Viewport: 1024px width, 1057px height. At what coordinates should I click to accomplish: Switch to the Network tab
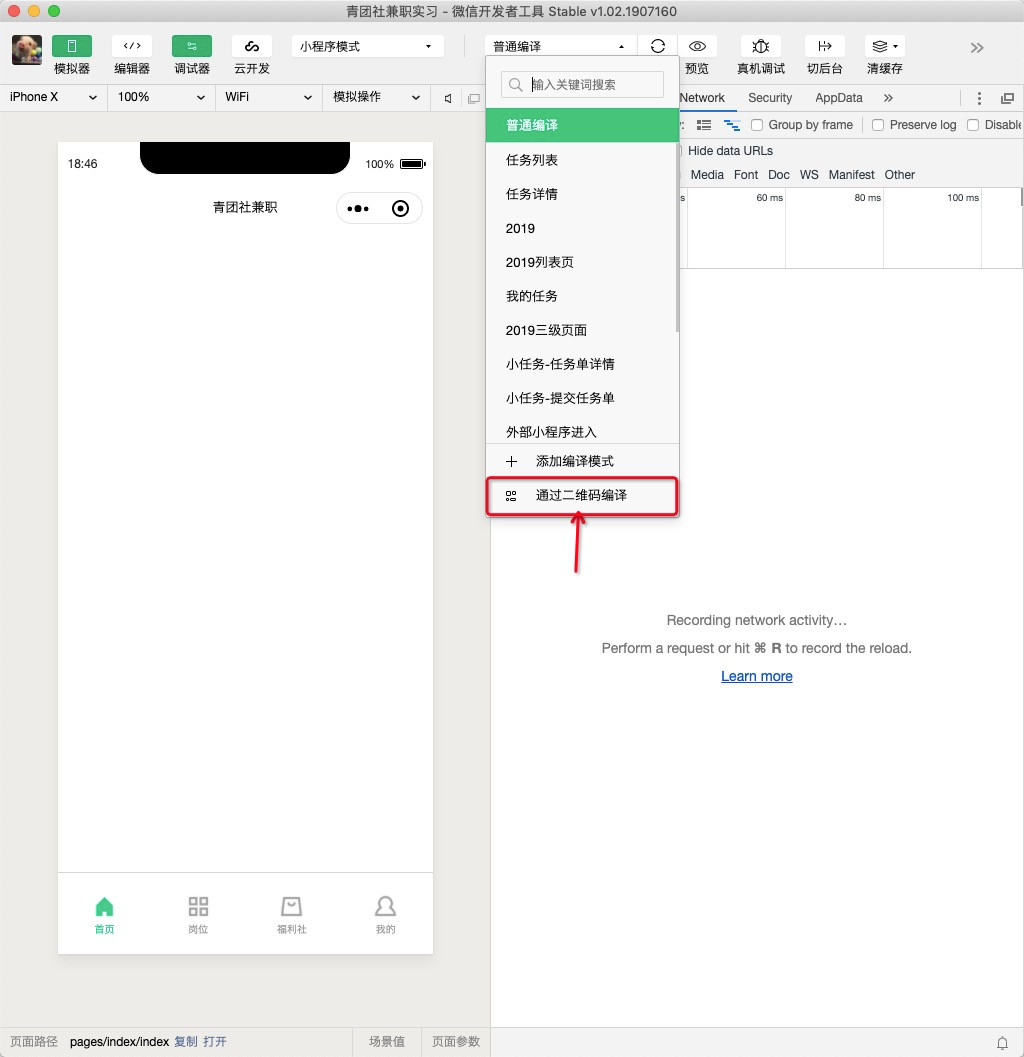pos(702,98)
